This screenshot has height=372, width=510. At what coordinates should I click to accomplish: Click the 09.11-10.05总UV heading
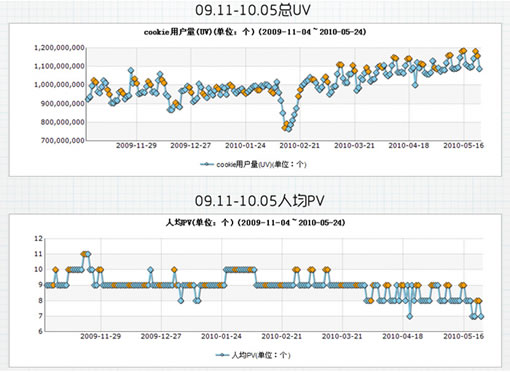click(253, 10)
